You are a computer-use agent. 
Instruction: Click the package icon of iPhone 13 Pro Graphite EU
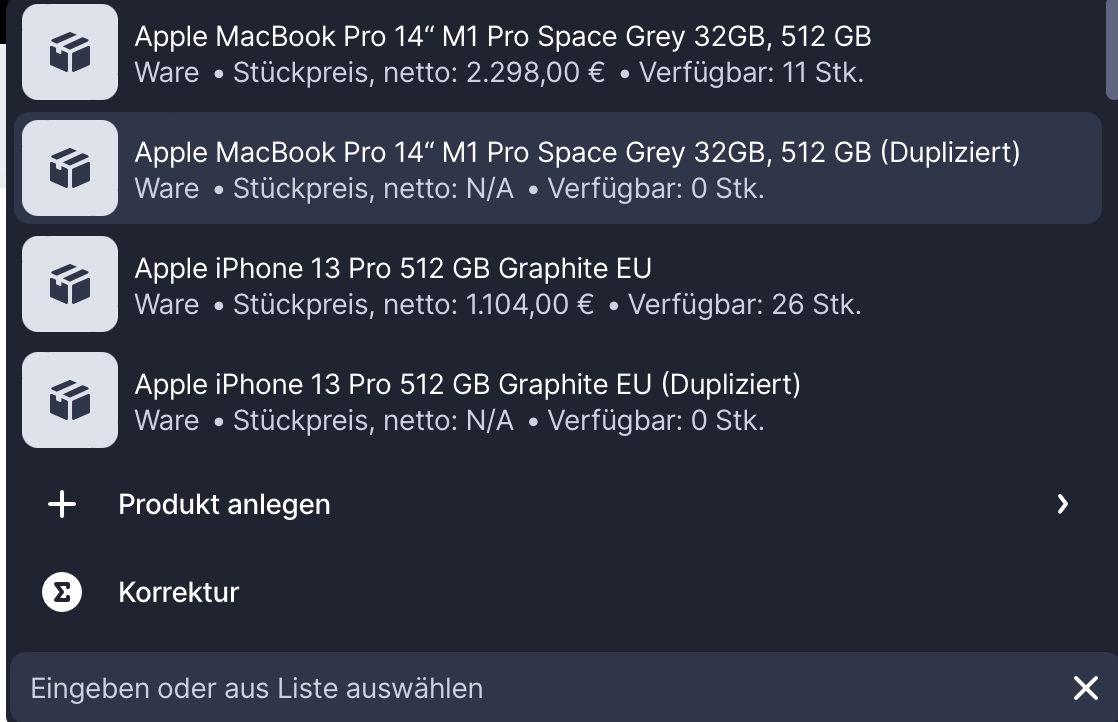tap(70, 284)
